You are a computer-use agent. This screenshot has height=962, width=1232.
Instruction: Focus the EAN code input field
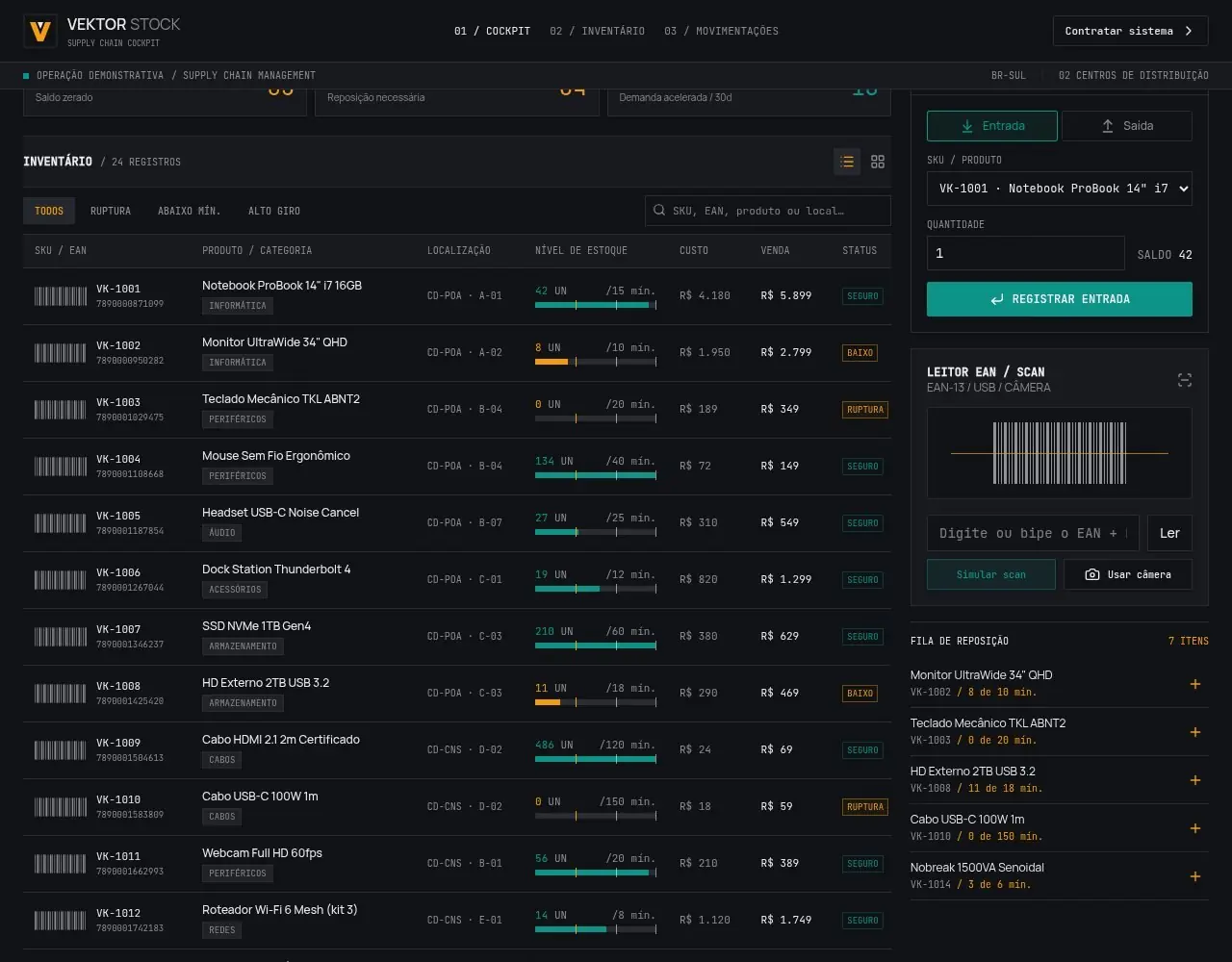1033,533
